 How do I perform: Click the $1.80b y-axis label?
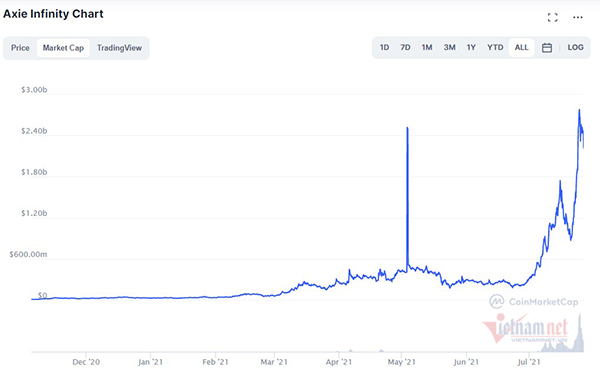point(34,172)
